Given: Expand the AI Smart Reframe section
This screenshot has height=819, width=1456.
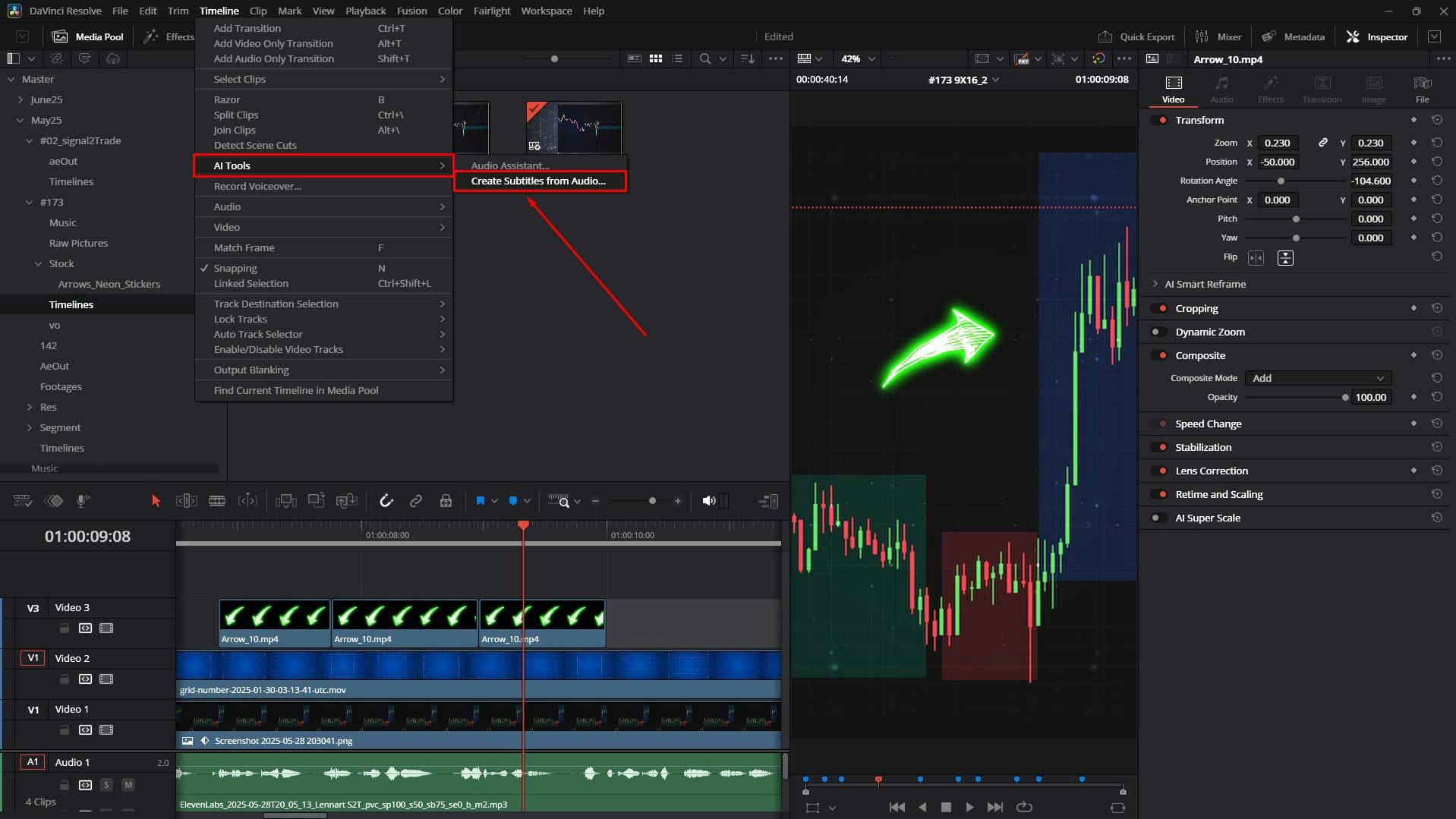Looking at the screenshot, I should point(1155,284).
